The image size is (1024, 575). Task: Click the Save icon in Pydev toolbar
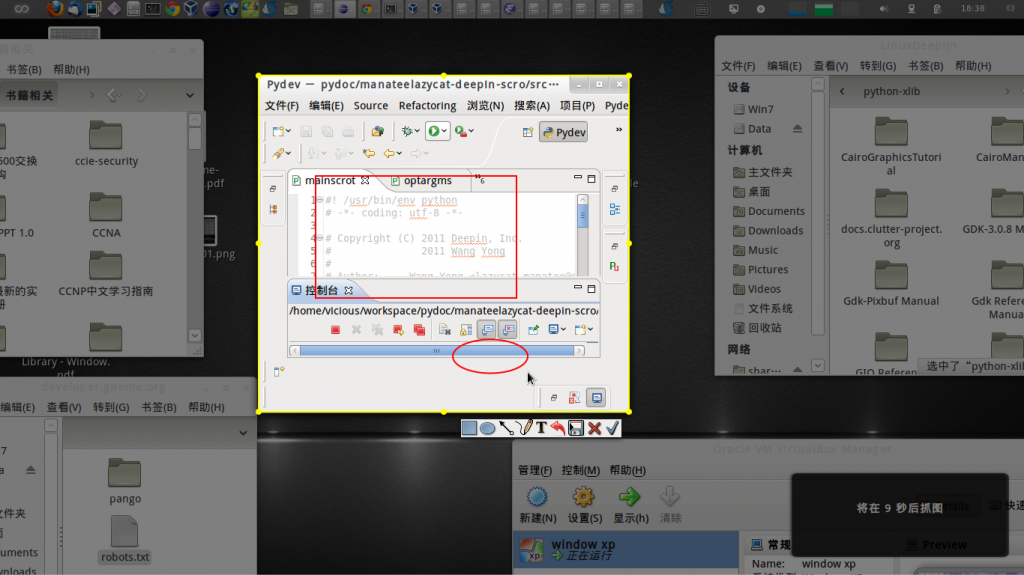pyautogui.click(x=306, y=131)
